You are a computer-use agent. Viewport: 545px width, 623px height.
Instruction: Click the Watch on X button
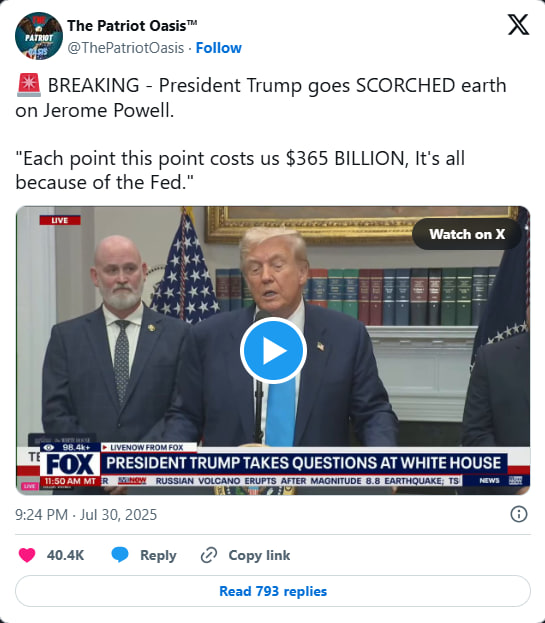point(467,234)
